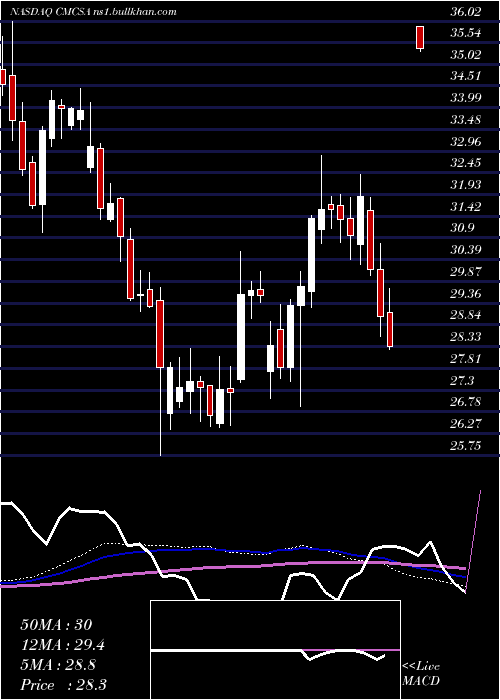500x700 pixels.
Task: Select the 30.9 price axis label
Action: [x=462, y=229]
